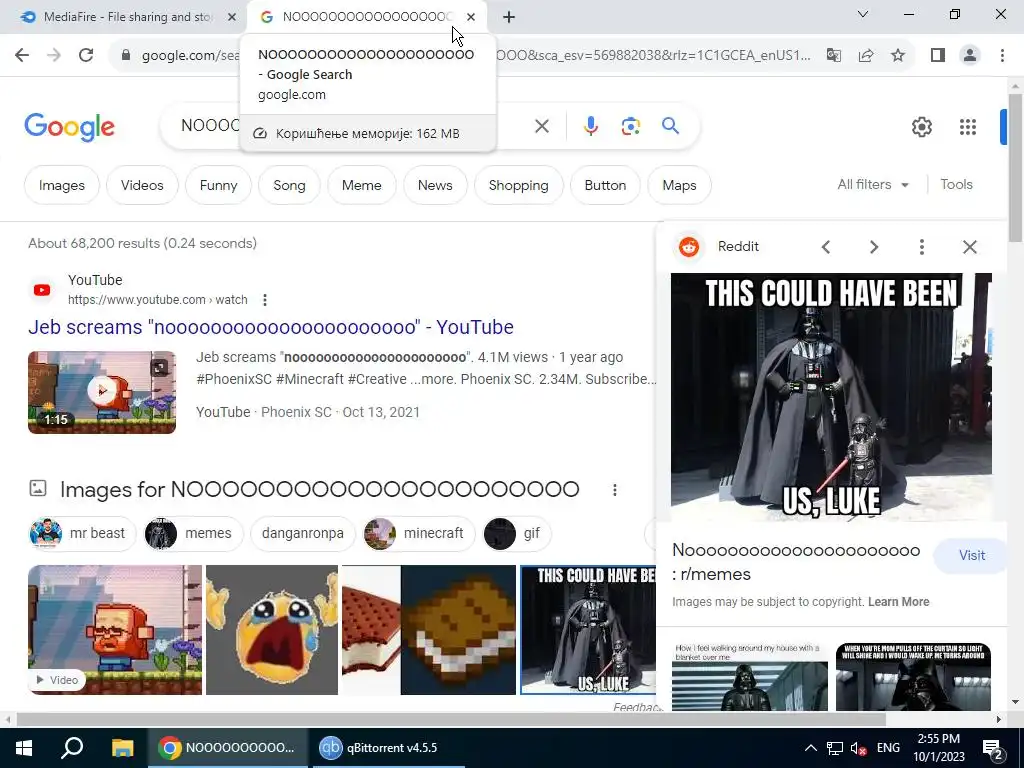
Task: Expand the All filters dropdown
Action: tap(873, 185)
